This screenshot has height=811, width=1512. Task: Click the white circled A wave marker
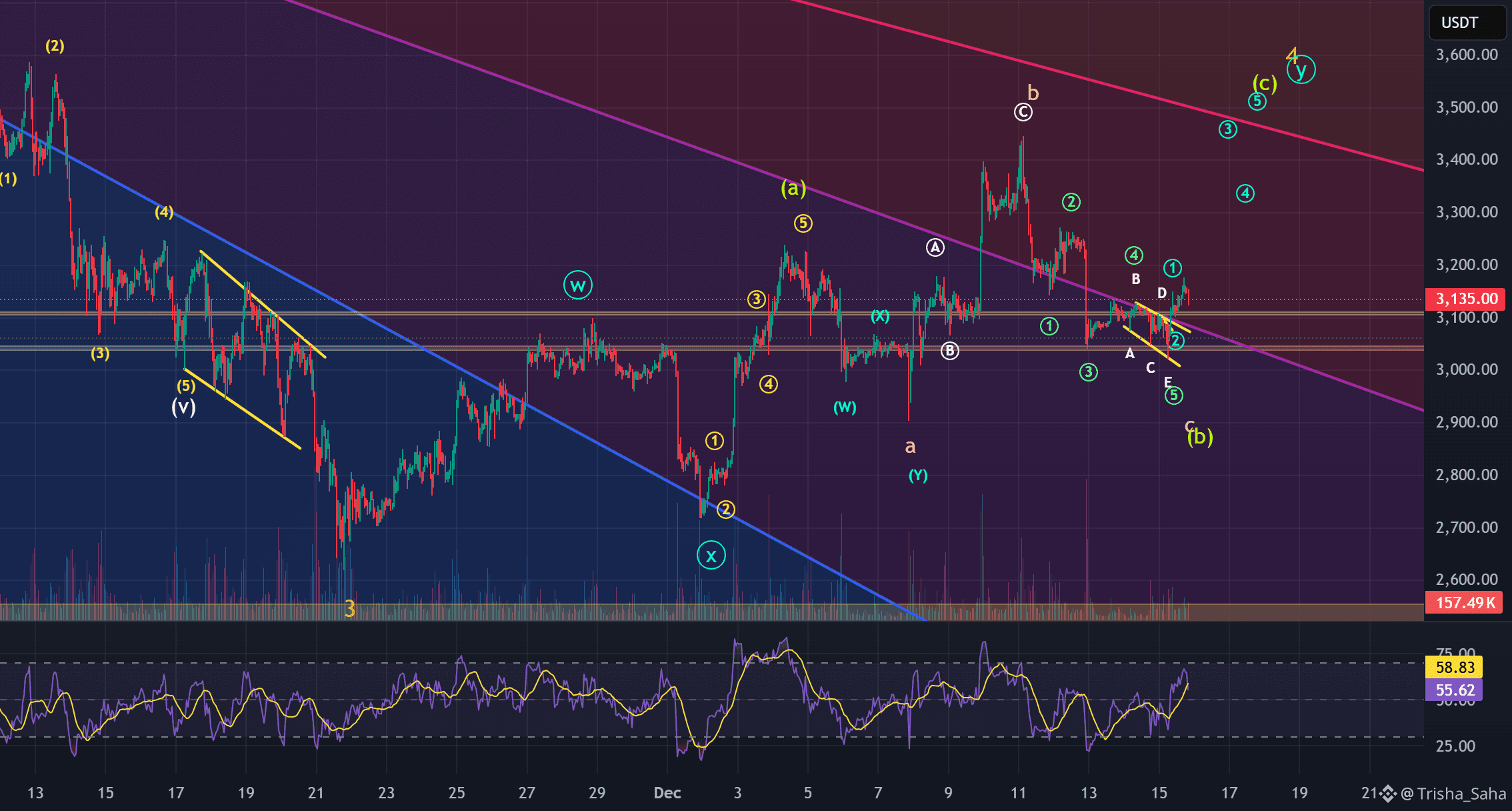pos(935,248)
